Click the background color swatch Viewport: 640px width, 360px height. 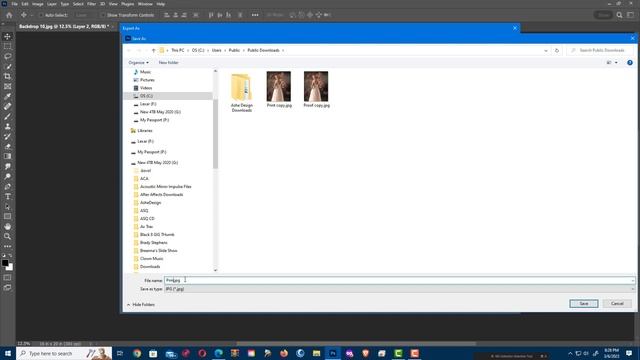[10, 268]
